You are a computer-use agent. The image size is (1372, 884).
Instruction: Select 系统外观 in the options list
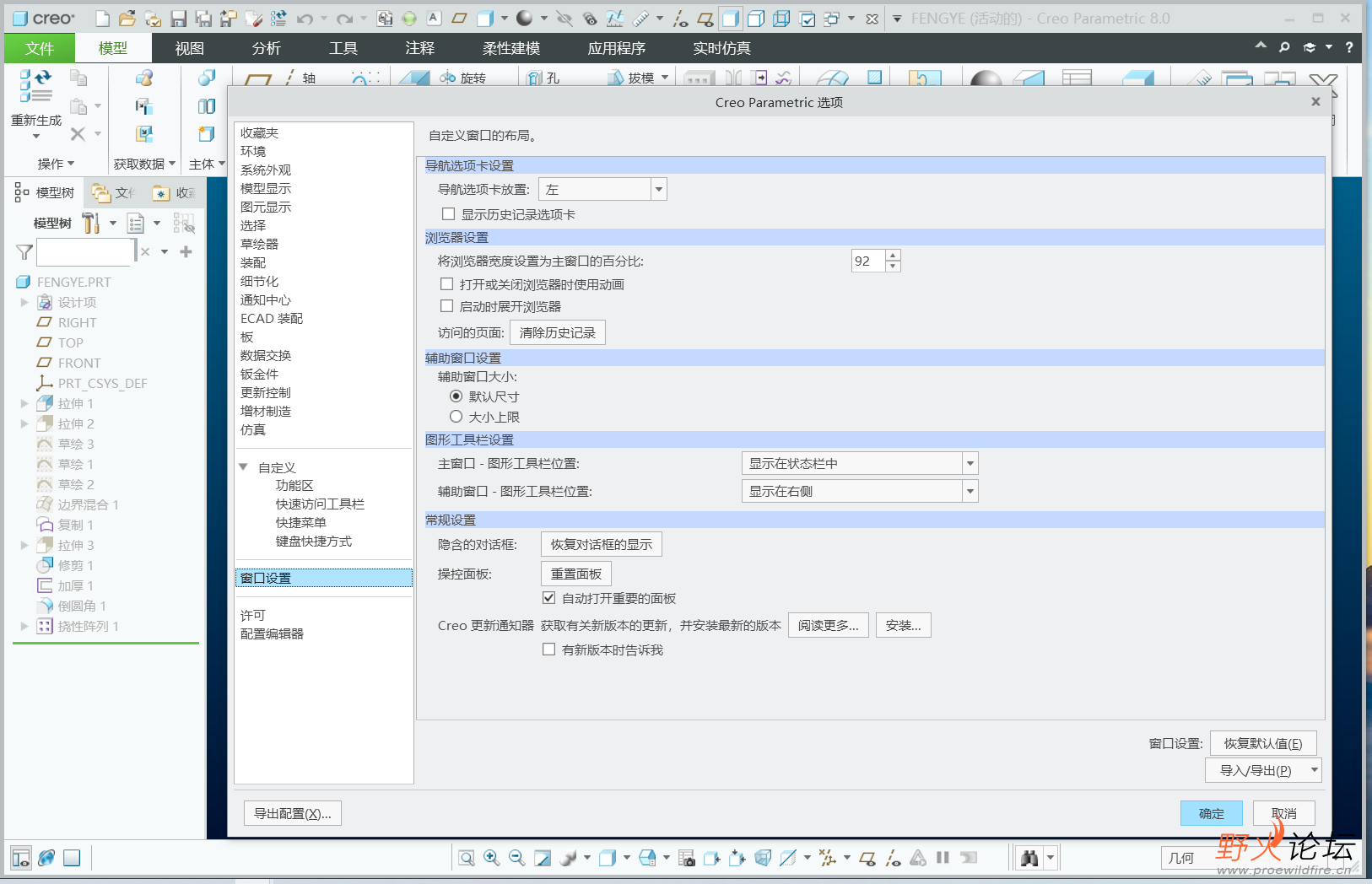pyautogui.click(x=266, y=170)
